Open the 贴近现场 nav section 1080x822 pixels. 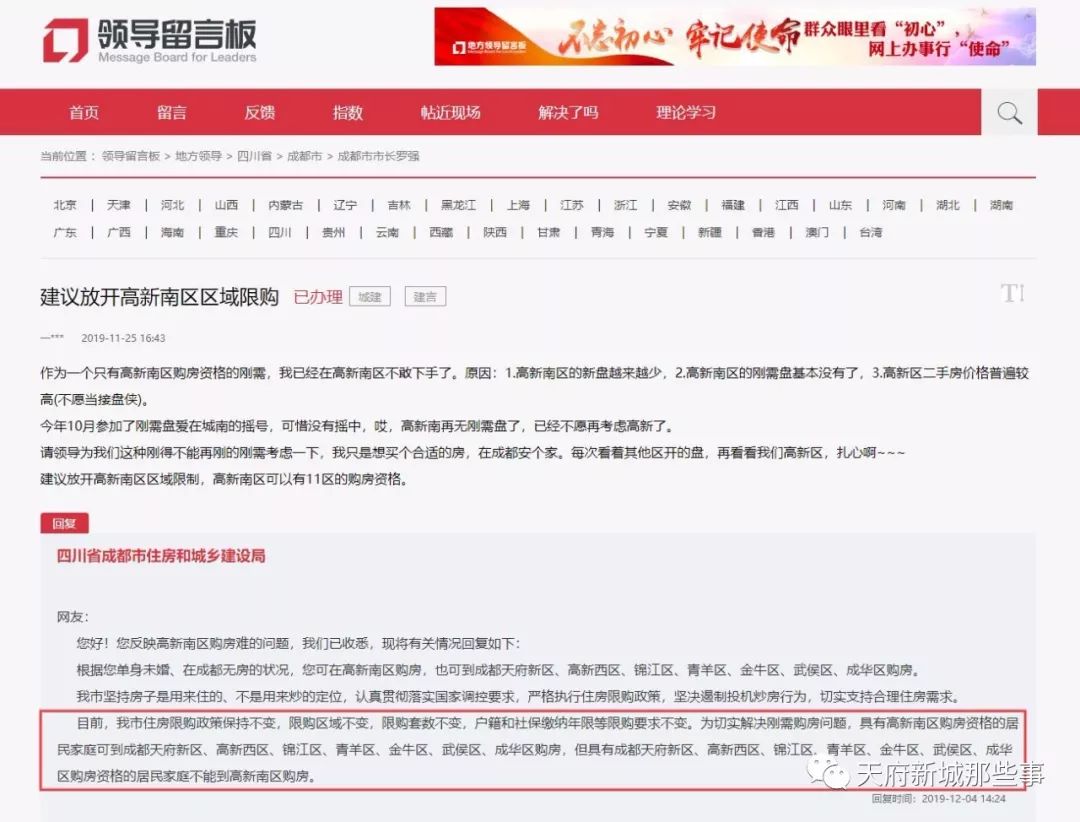click(x=450, y=113)
